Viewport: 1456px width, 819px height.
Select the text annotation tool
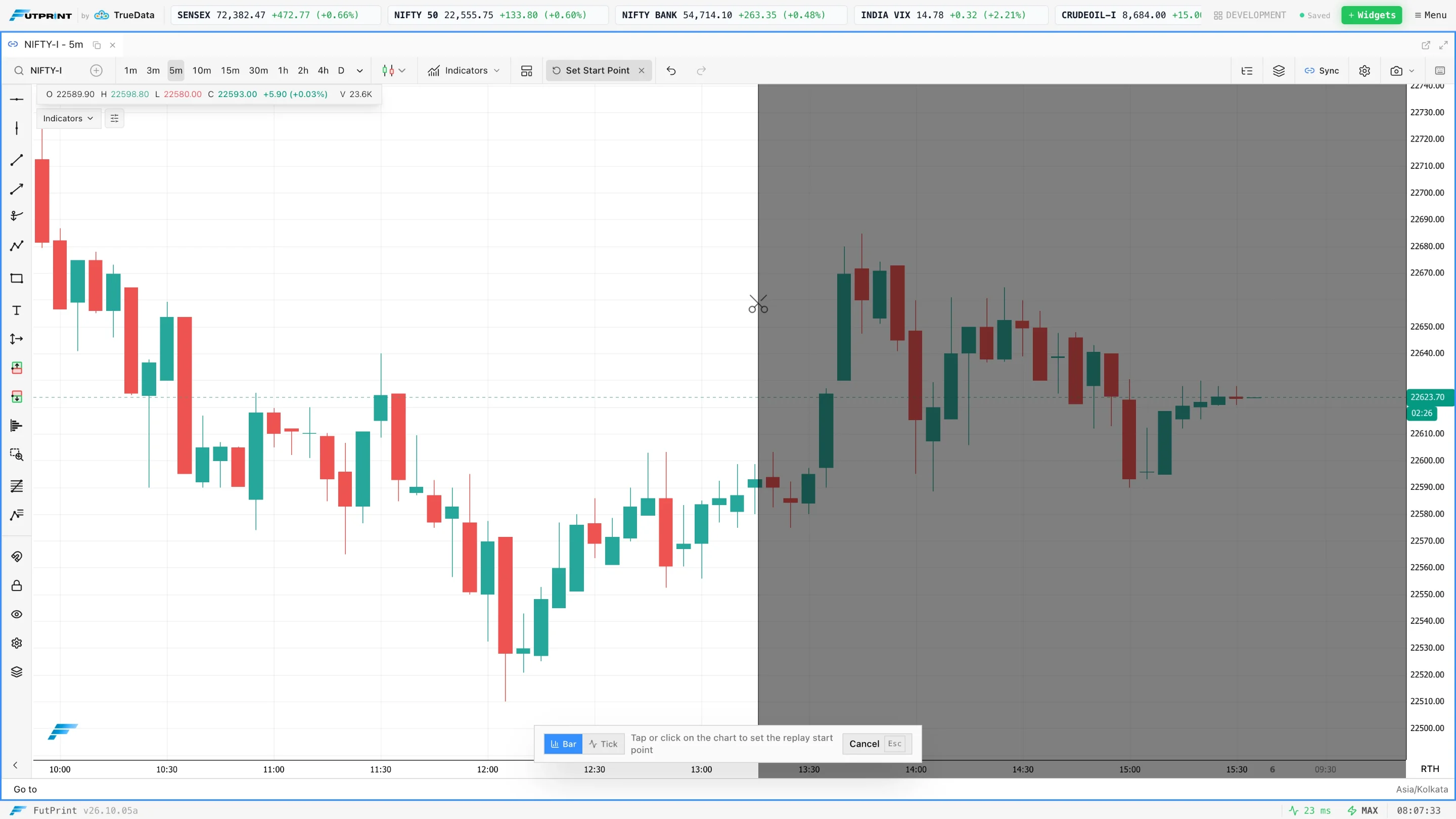[16, 310]
